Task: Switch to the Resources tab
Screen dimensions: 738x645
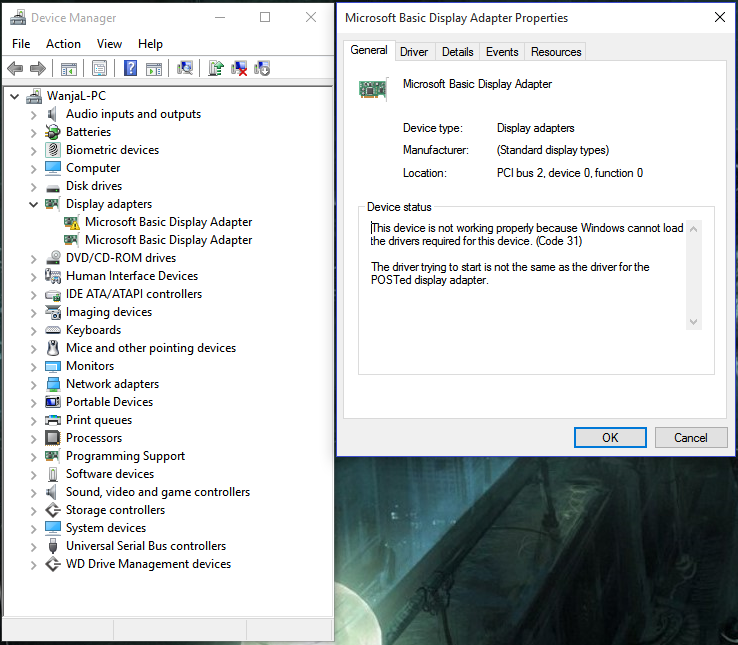Action: (x=556, y=52)
